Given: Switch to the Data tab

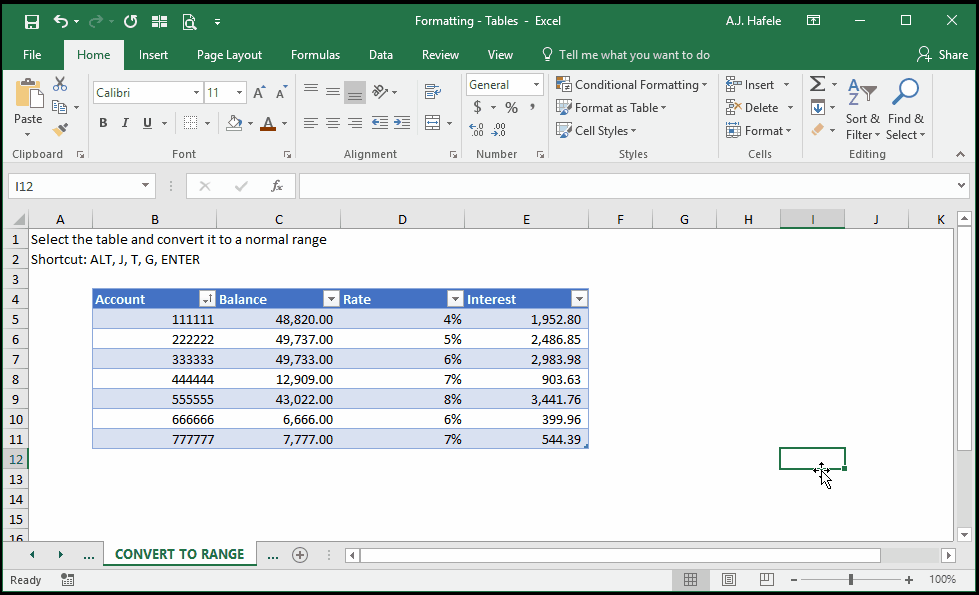Looking at the screenshot, I should click(380, 55).
